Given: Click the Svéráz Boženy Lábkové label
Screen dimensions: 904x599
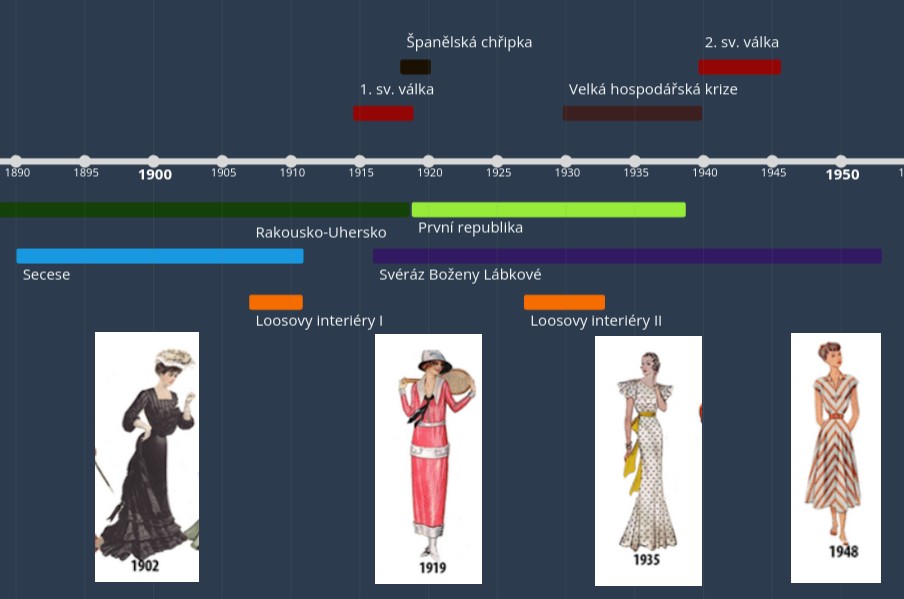Looking at the screenshot, I should click(x=460, y=275).
